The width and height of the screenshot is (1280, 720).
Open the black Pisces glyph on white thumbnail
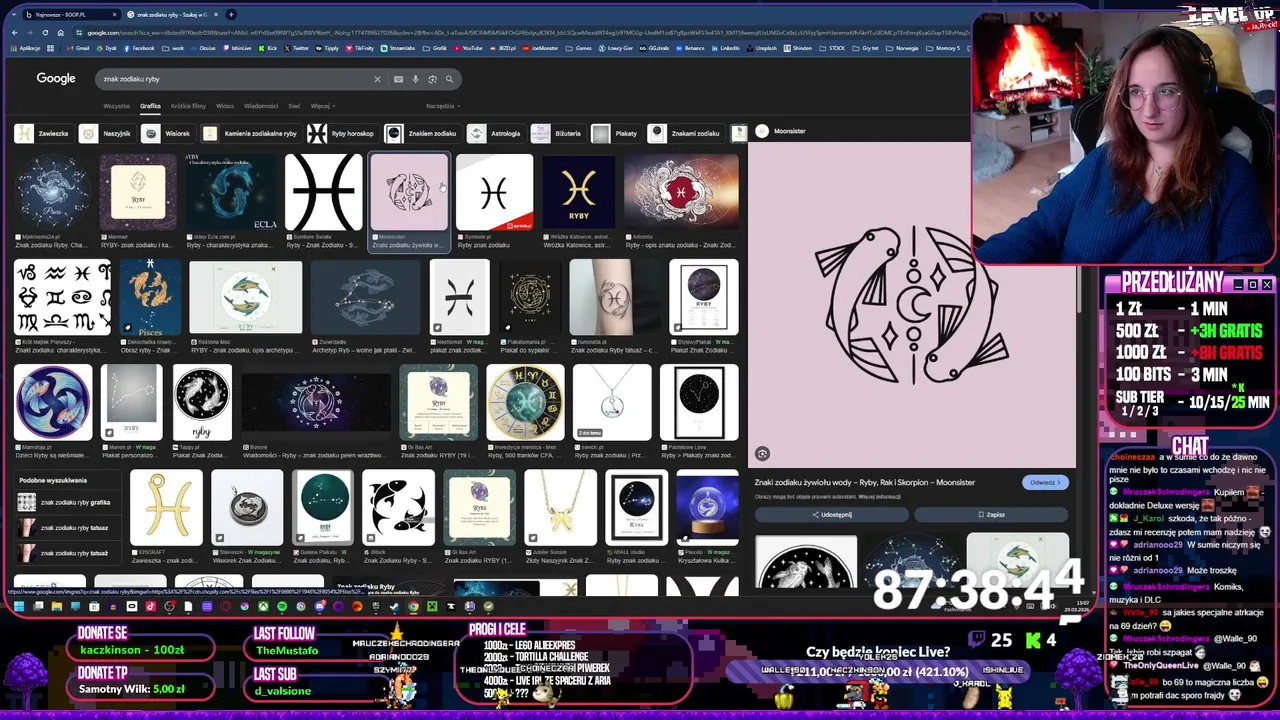323,192
